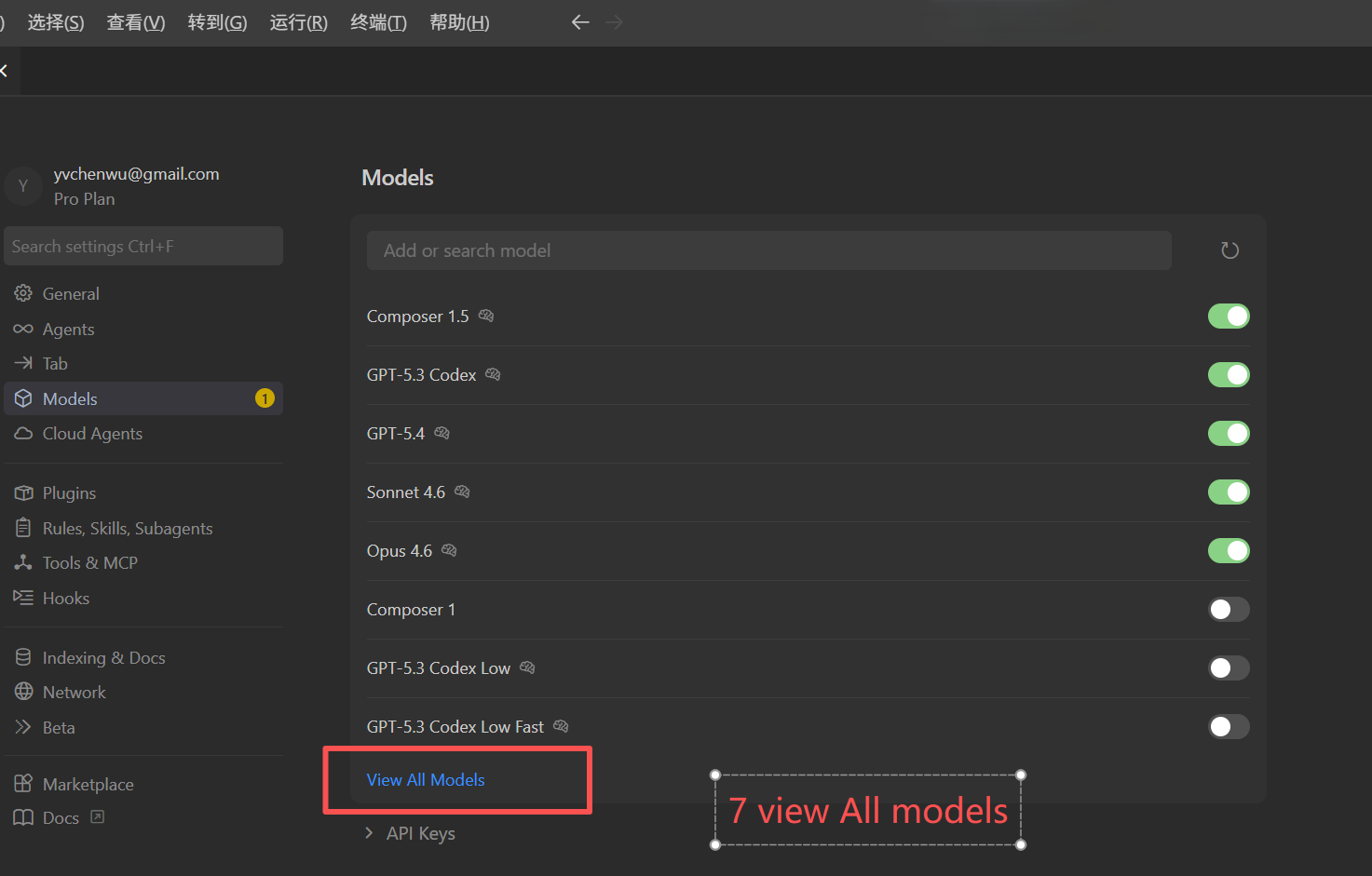Screen dimensions: 1372x876
Task: Open the Beta settings section
Action: pos(59,727)
